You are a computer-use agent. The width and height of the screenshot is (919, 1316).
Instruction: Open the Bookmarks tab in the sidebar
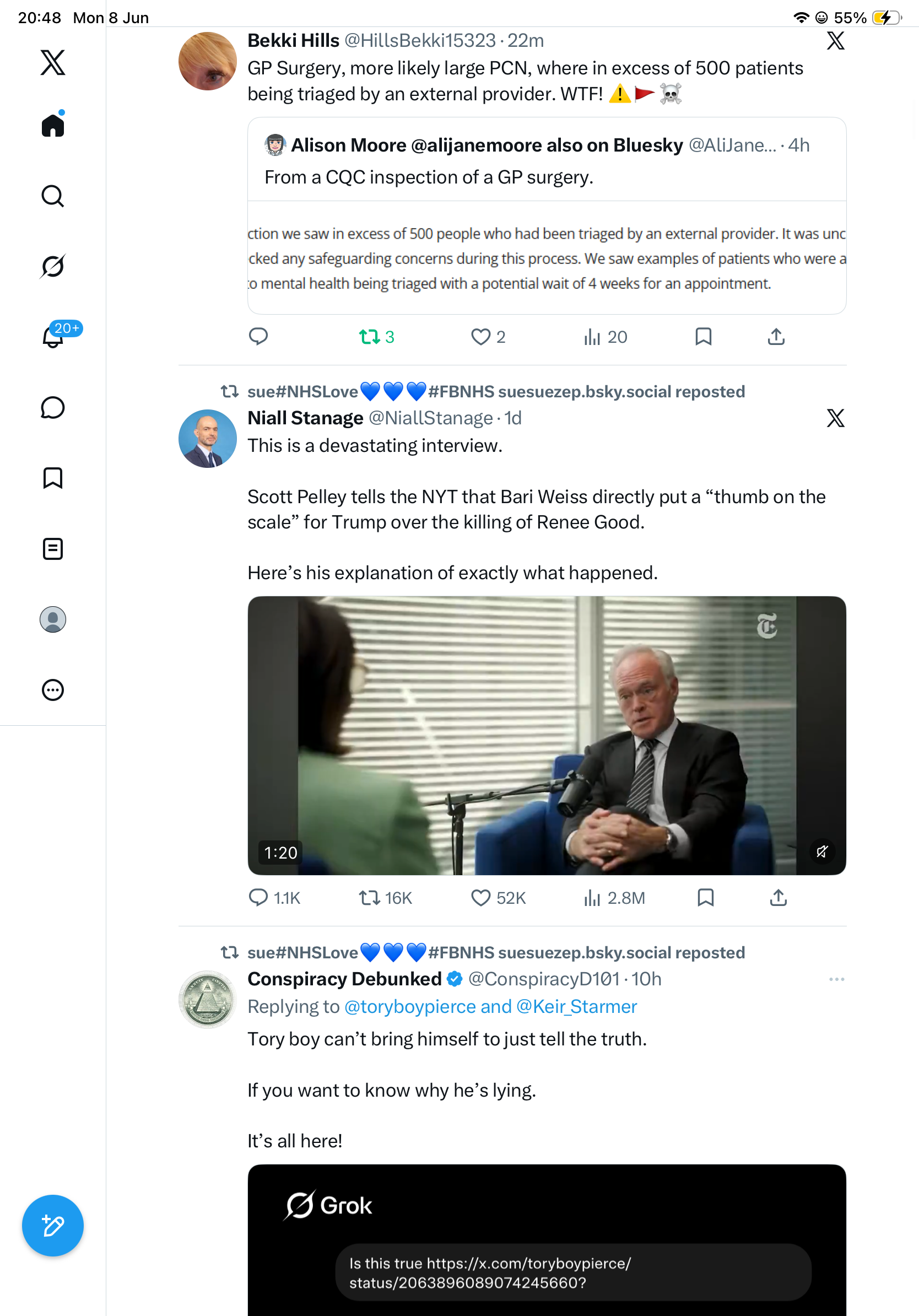point(53,478)
